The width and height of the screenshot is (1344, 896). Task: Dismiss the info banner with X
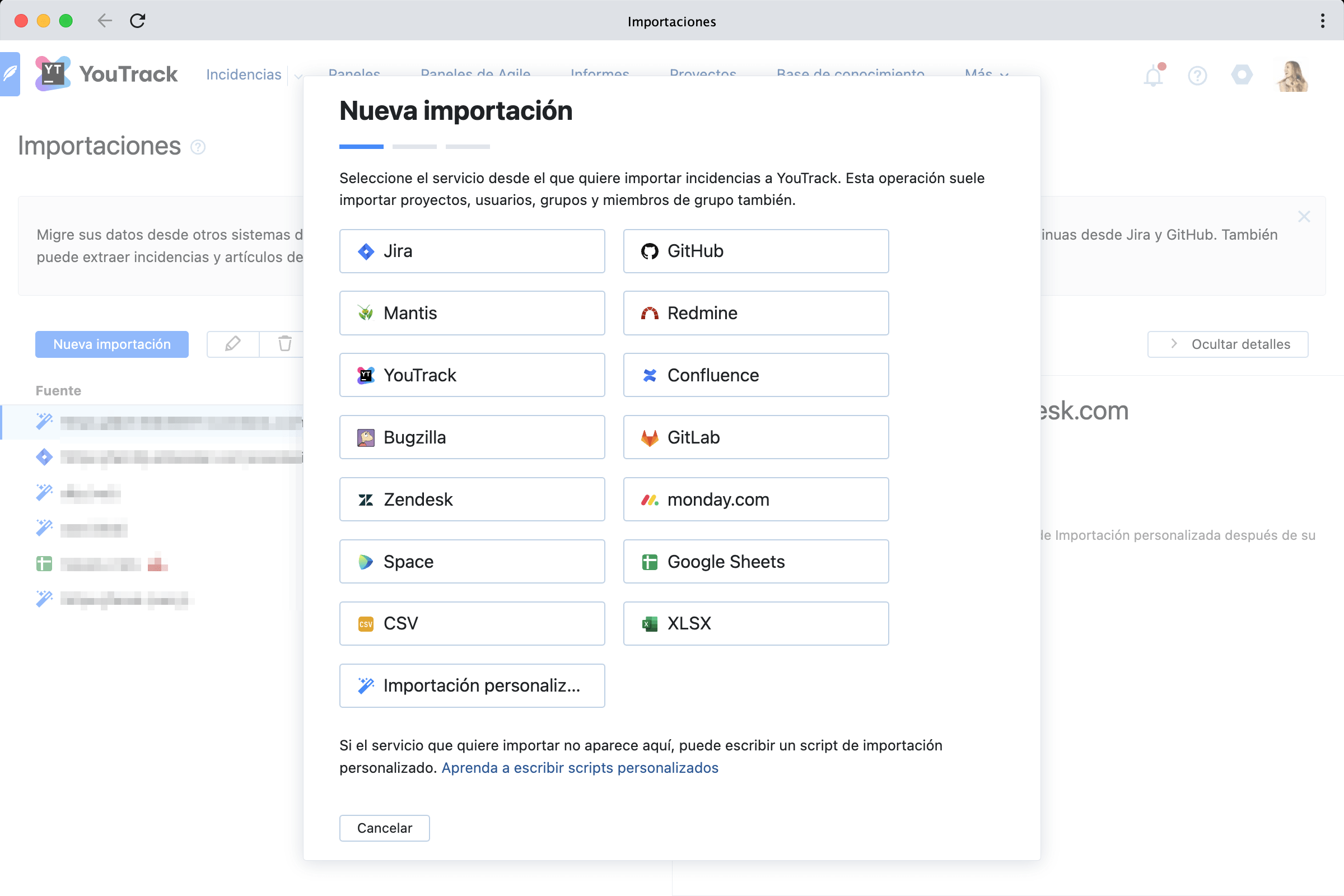1304,217
